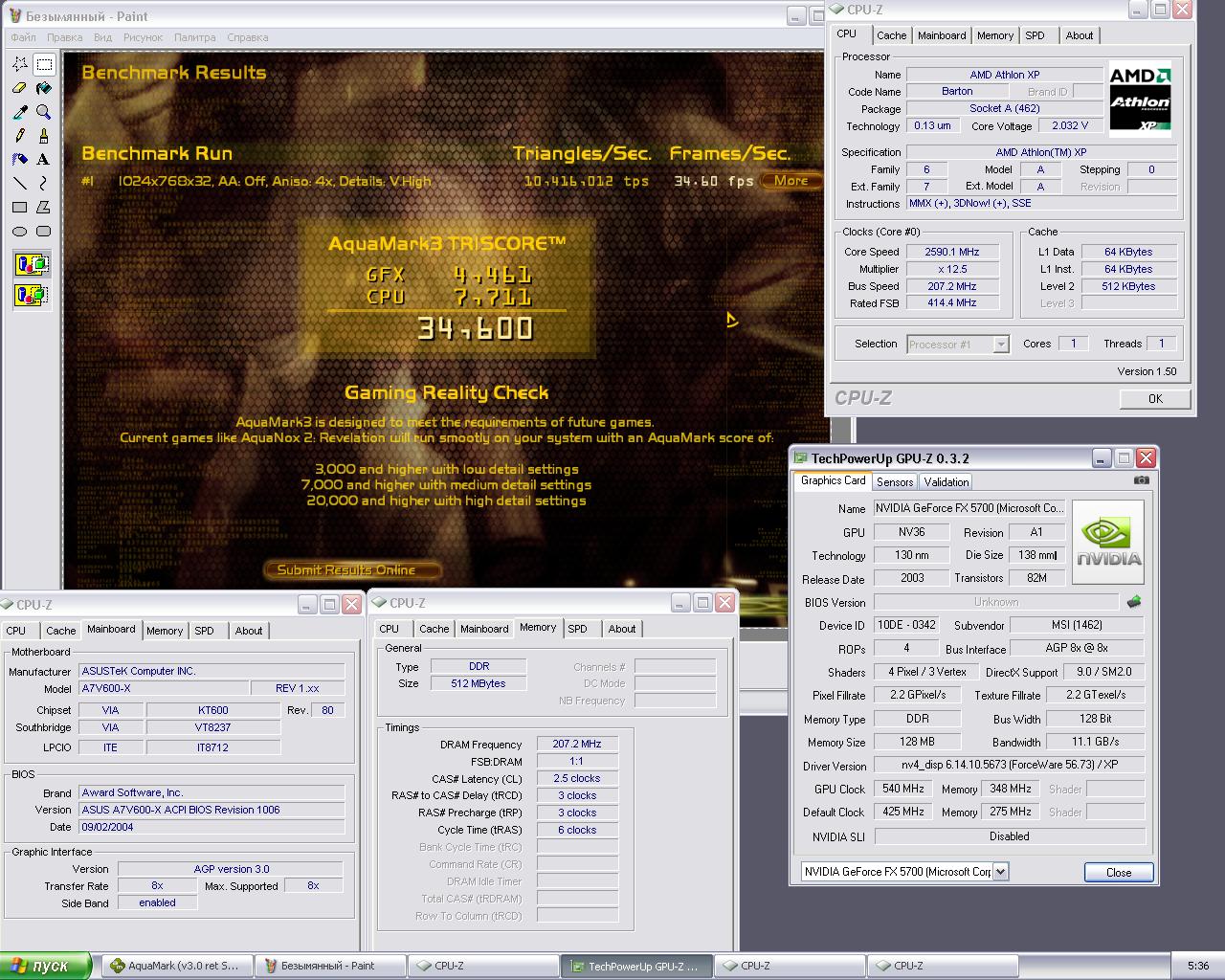Click Close button in GPU-Z
Image resolution: width=1225 pixels, height=980 pixels.
point(1119,872)
